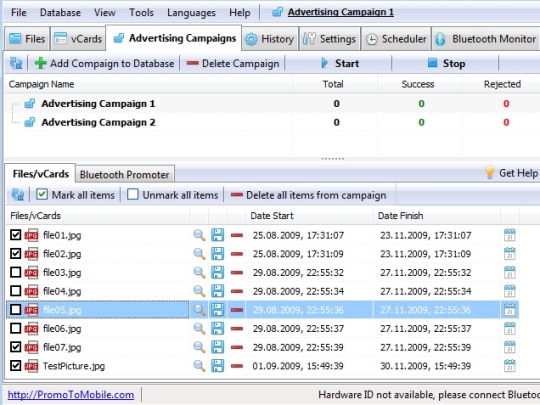The height and width of the screenshot is (405, 540).
Task: Click the Advertising Campaign 1 title link
Action: point(341,12)
